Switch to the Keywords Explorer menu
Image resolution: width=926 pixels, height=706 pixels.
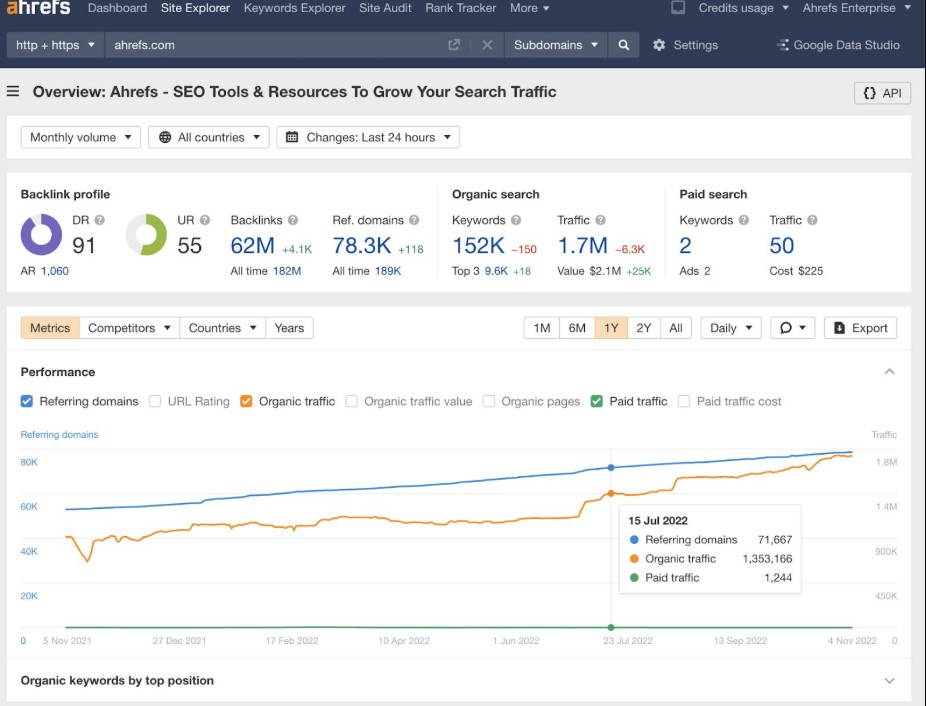tap(294, 8)
